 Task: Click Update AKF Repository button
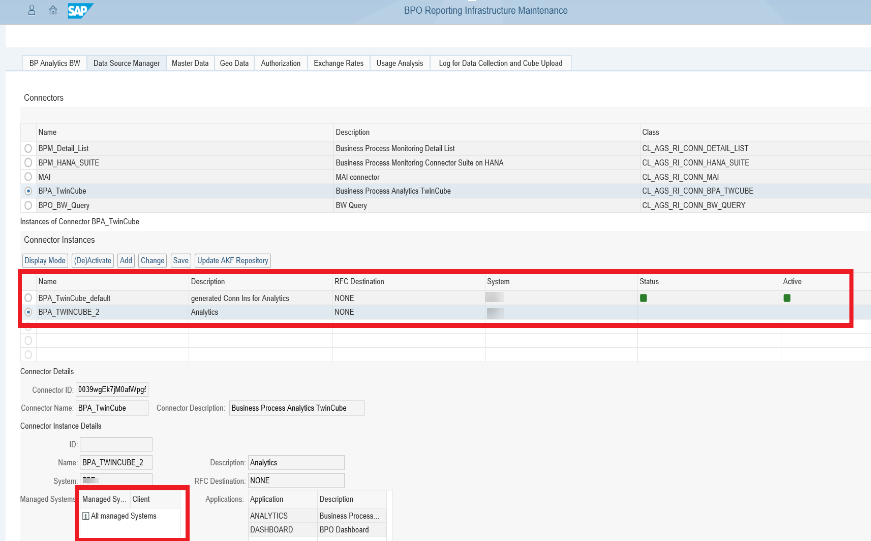pos(233,260)
